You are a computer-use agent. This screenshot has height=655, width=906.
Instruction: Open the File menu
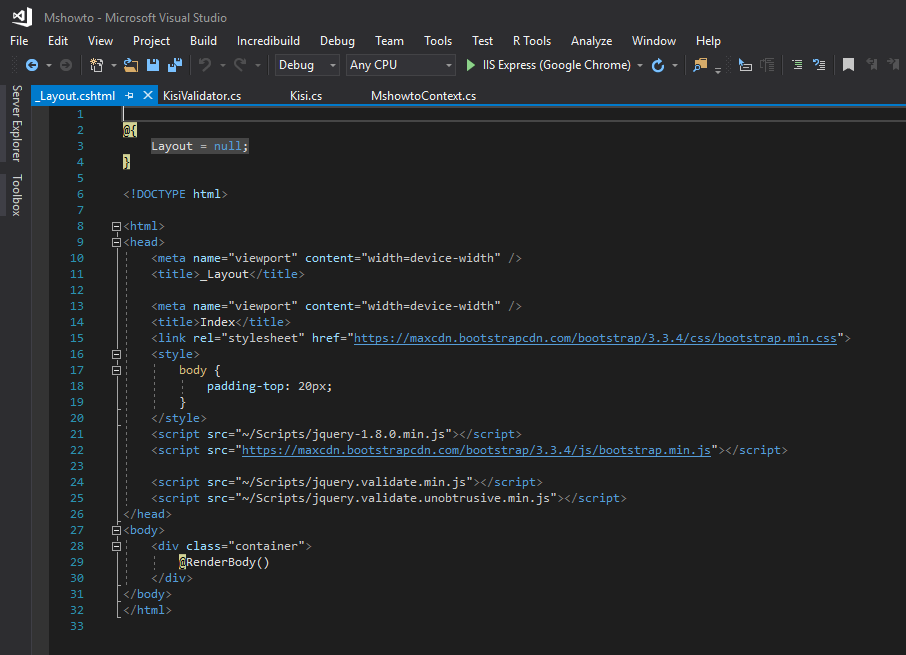pos(19,41)
